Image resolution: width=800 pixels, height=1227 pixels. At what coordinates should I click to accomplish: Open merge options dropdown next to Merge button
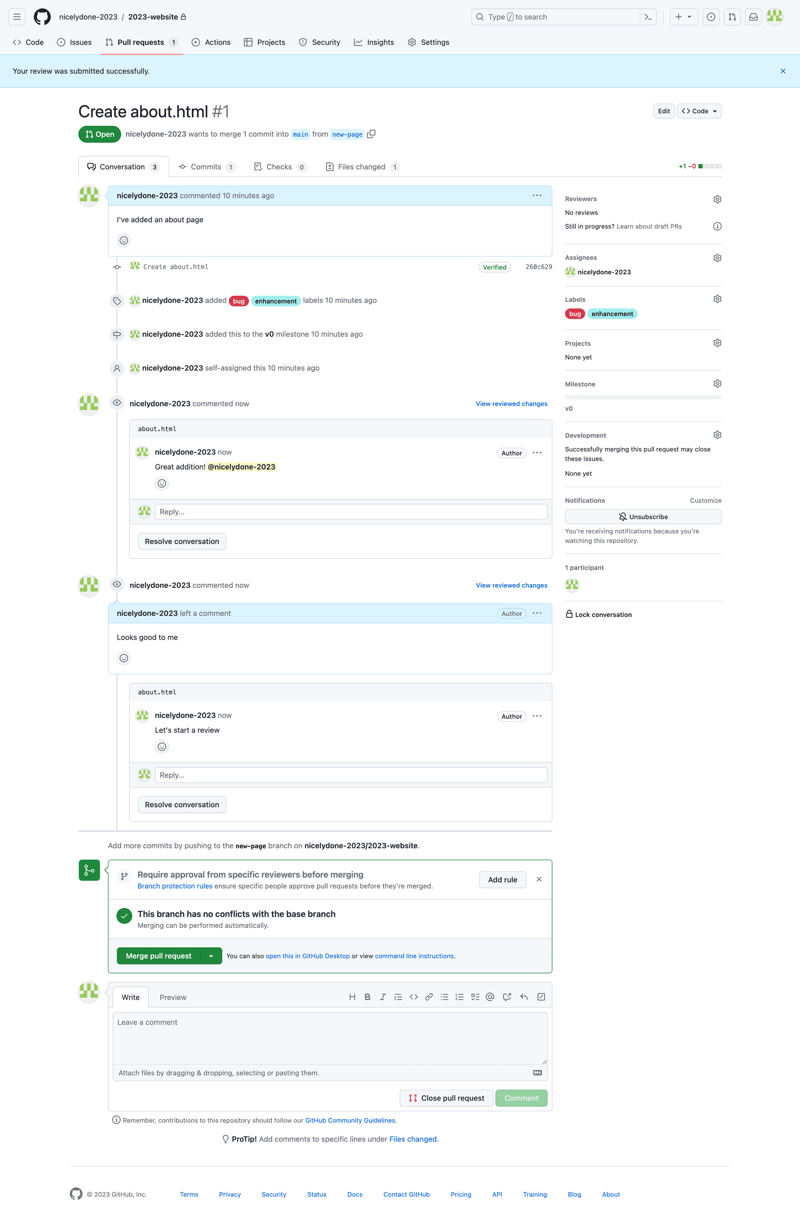[210, 955]
